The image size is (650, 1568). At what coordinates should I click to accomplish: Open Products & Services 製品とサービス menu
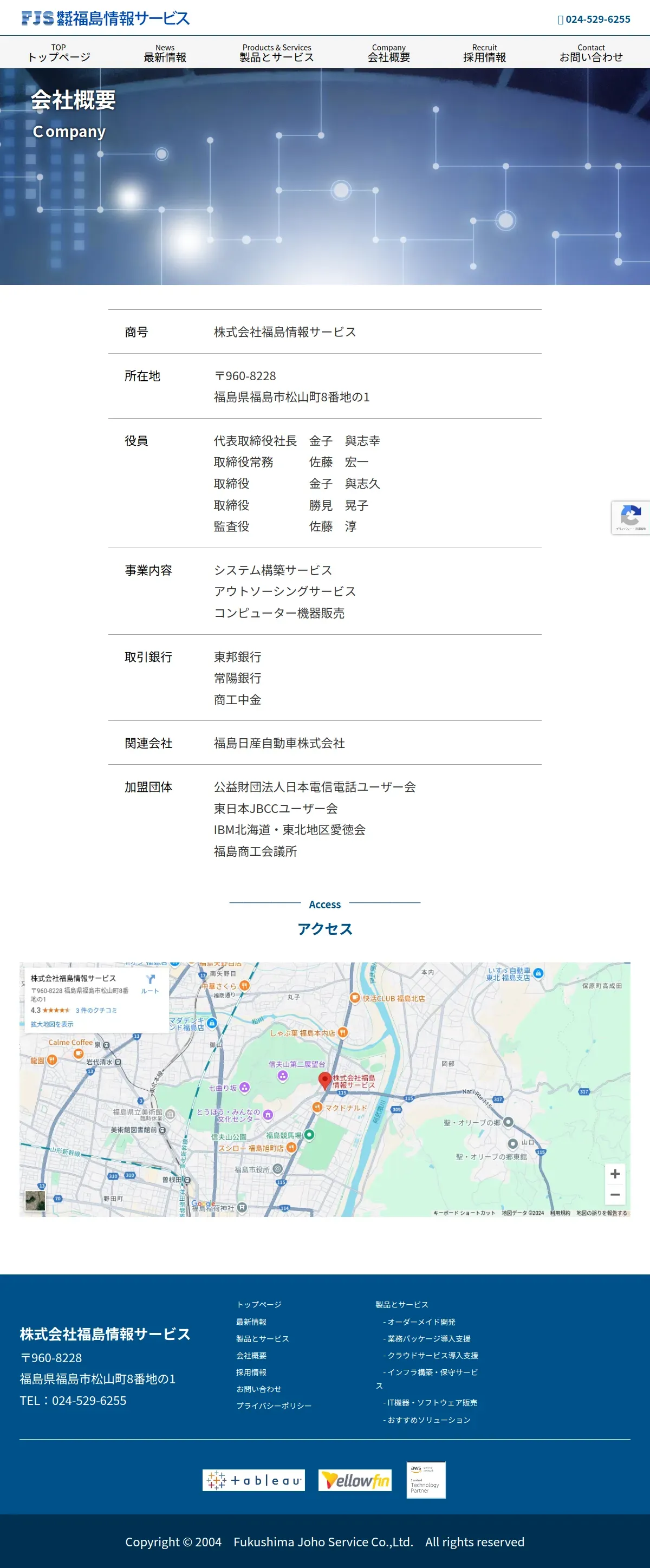pos(277,53)
